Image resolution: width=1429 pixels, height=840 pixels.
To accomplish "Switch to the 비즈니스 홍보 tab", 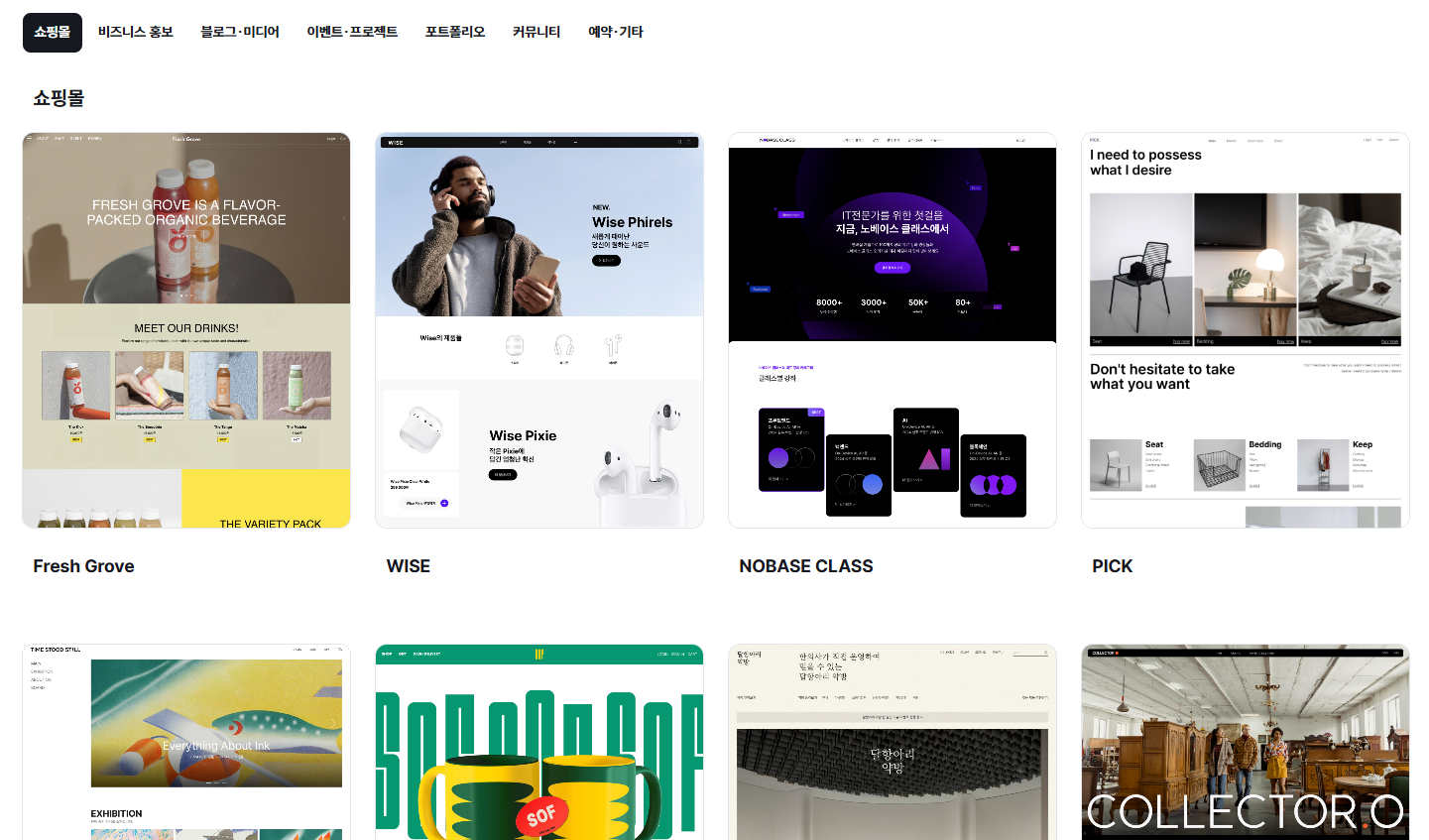I will 136,32.
